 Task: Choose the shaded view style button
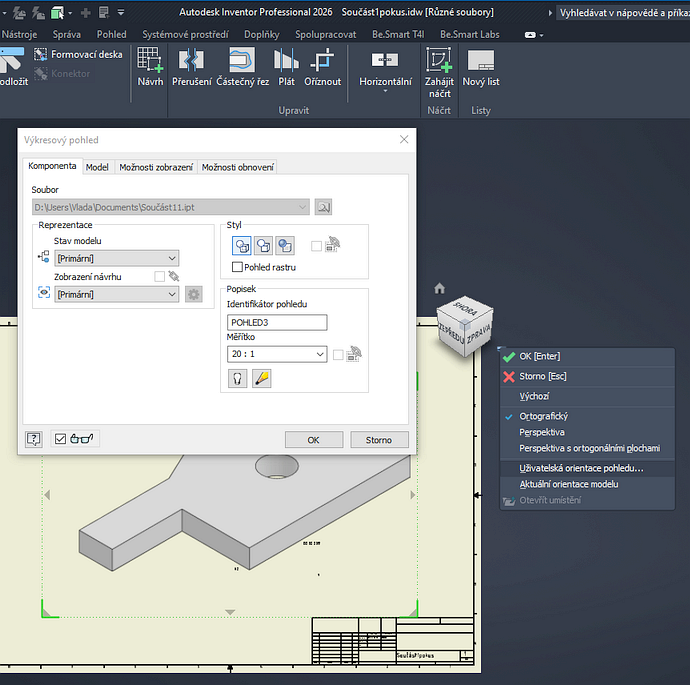click(x=285, y=245)
